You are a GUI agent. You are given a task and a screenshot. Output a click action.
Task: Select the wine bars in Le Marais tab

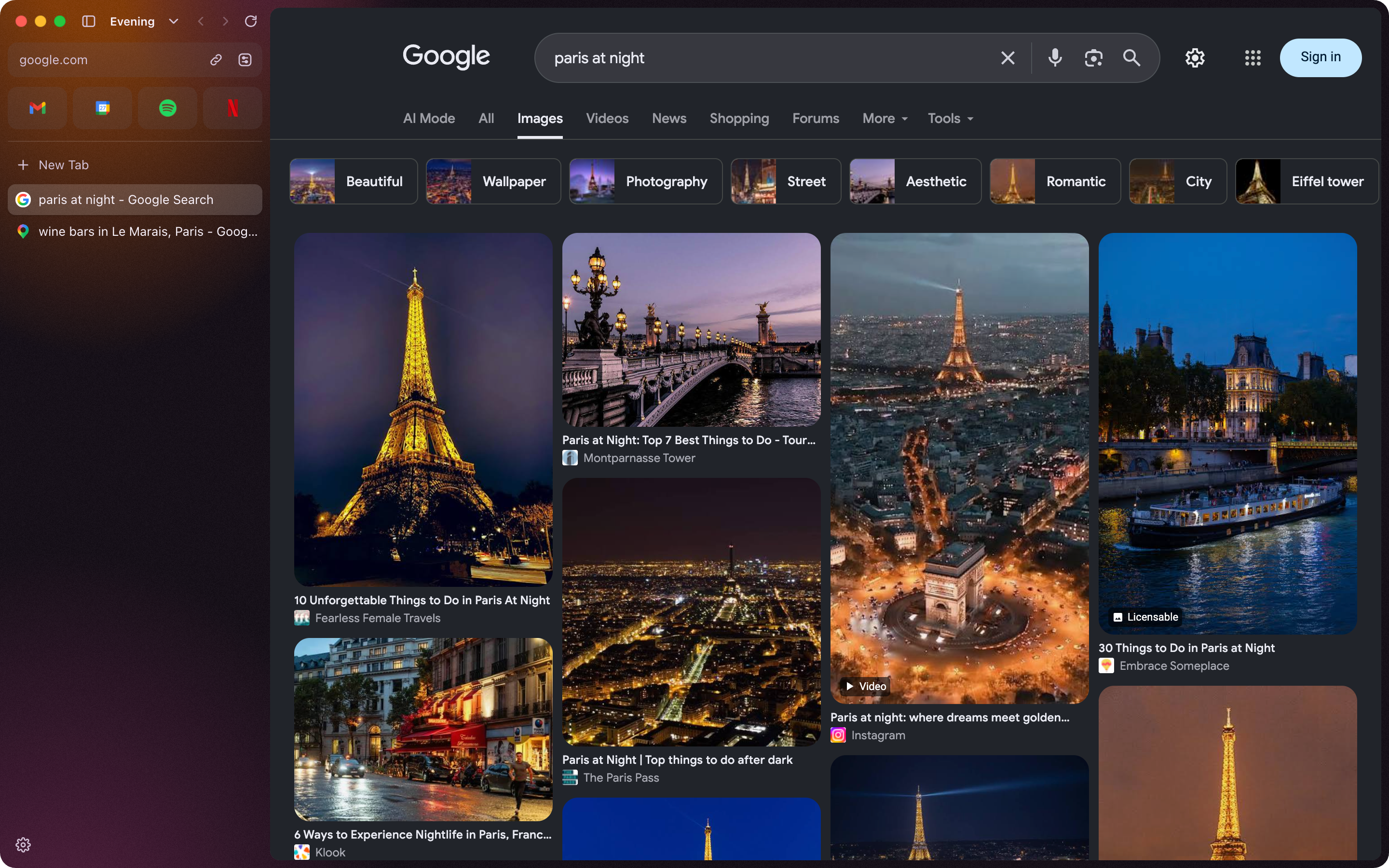click(x=135, y=231)
